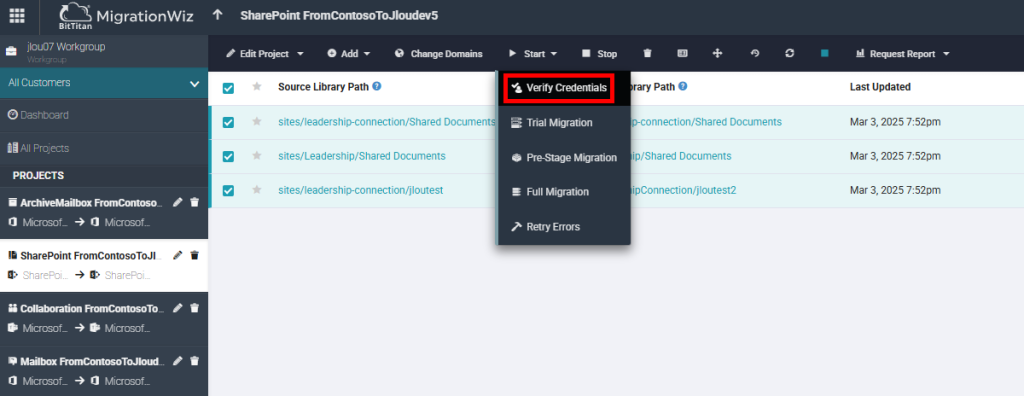Collapse the Start dropdown menu
The height and width of the screenshot is (396, 1024).
[x=532, y=54]
